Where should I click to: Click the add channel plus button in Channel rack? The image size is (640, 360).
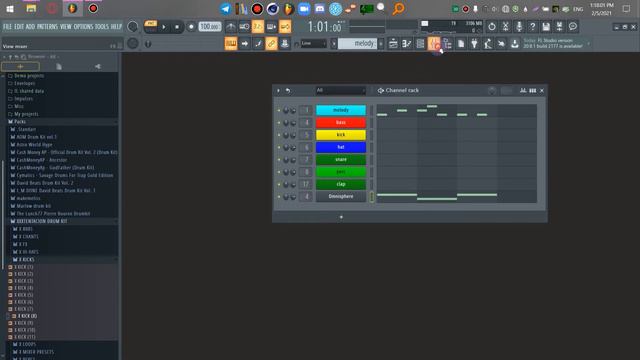341,217
